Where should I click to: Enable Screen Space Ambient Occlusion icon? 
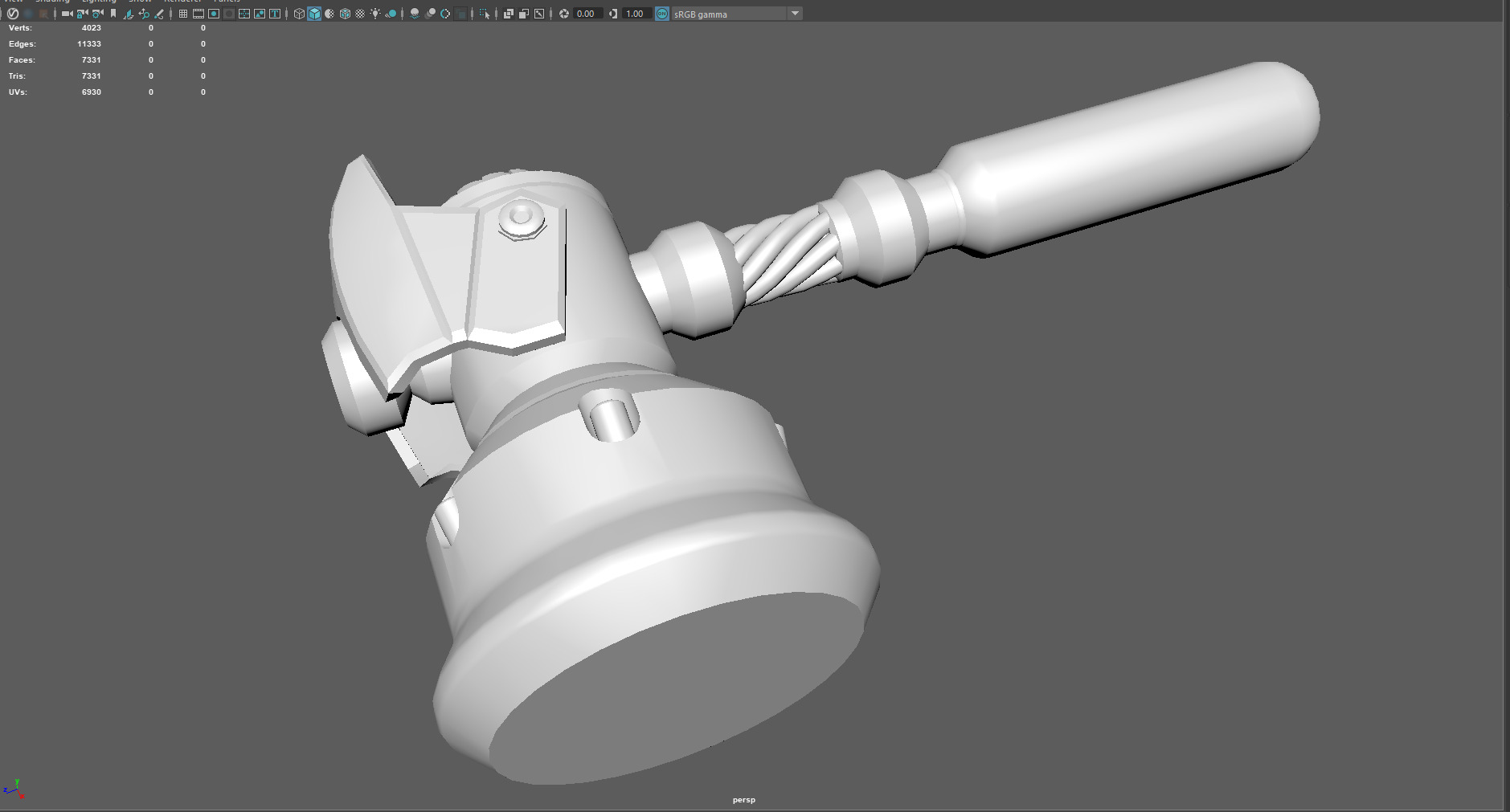(x=415, y=14)
